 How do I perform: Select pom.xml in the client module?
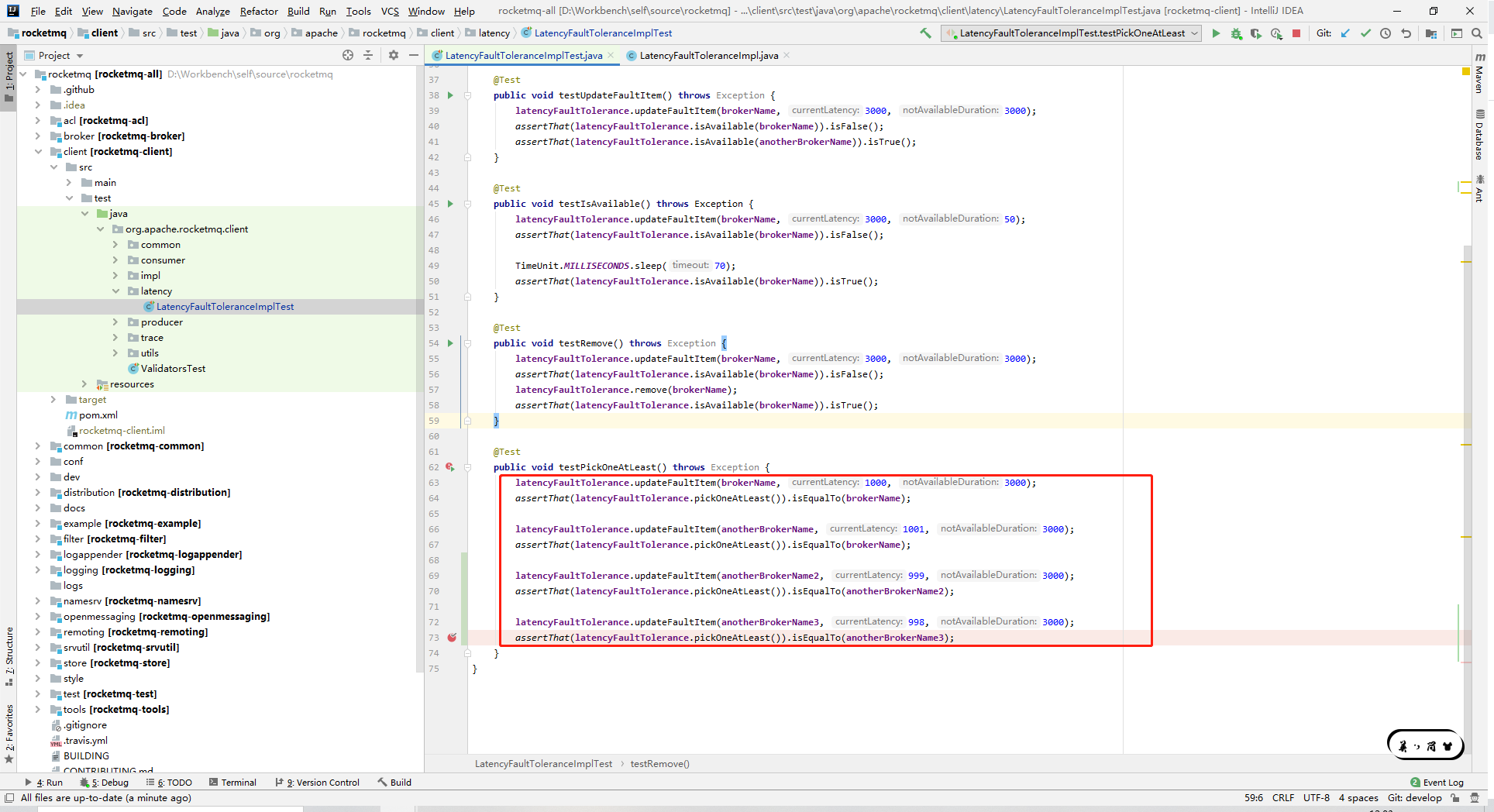(x=98, y=415)
